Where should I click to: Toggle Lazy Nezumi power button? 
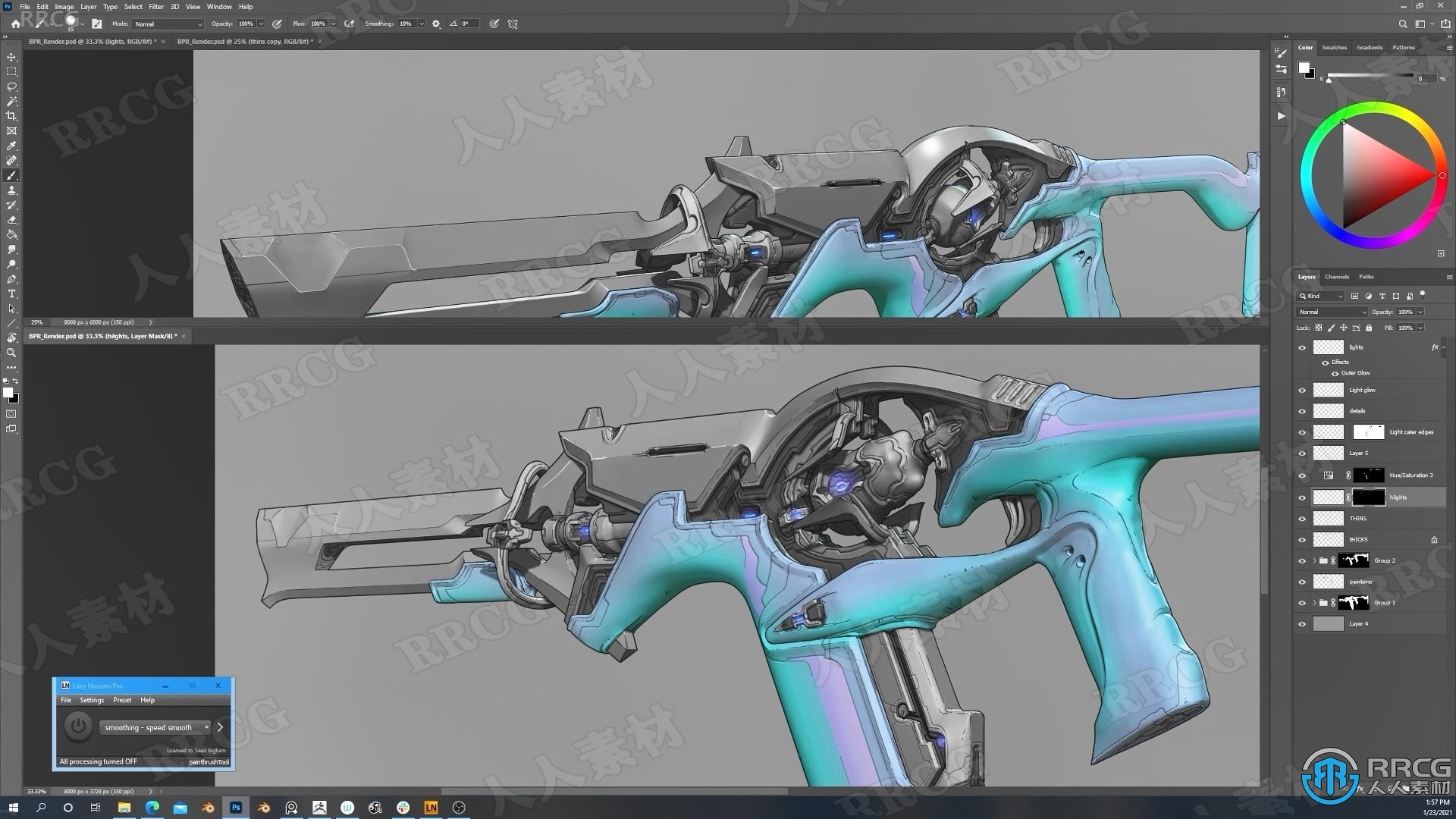click(77, 726)
